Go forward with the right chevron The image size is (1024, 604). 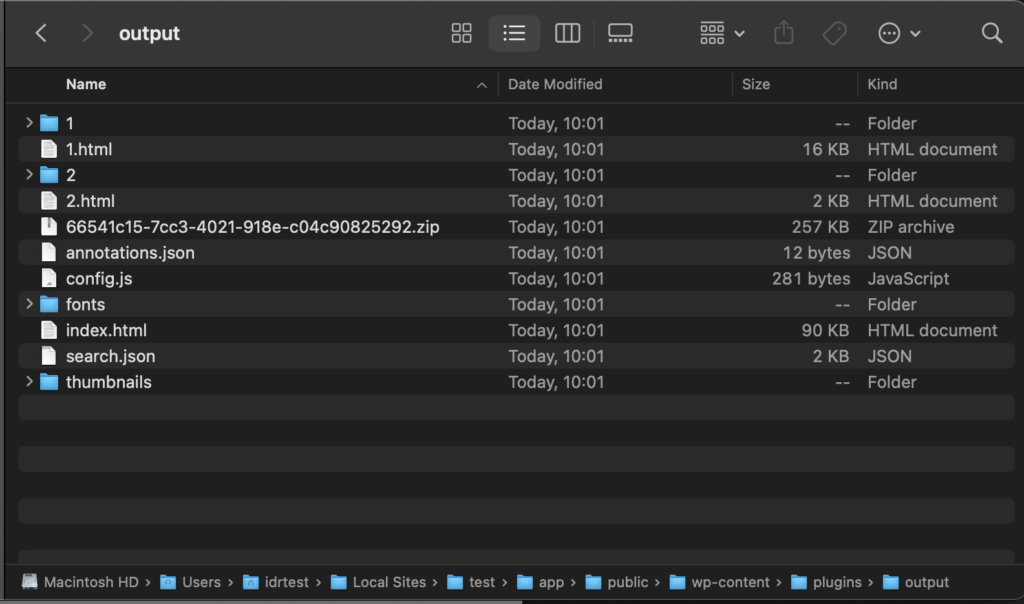(x=88, y=33)
